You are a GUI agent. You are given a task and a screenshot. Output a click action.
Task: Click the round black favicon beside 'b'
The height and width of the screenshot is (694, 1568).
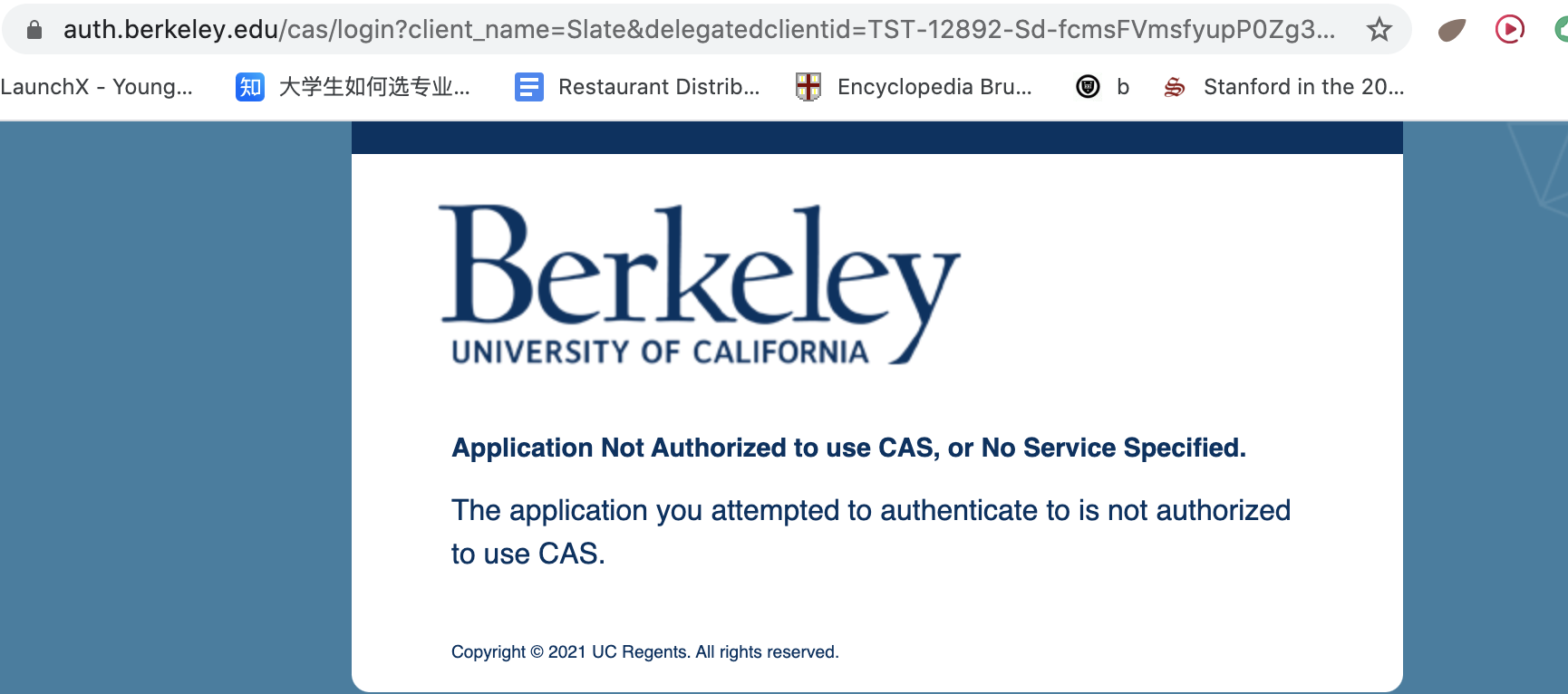coord(1088,87)
